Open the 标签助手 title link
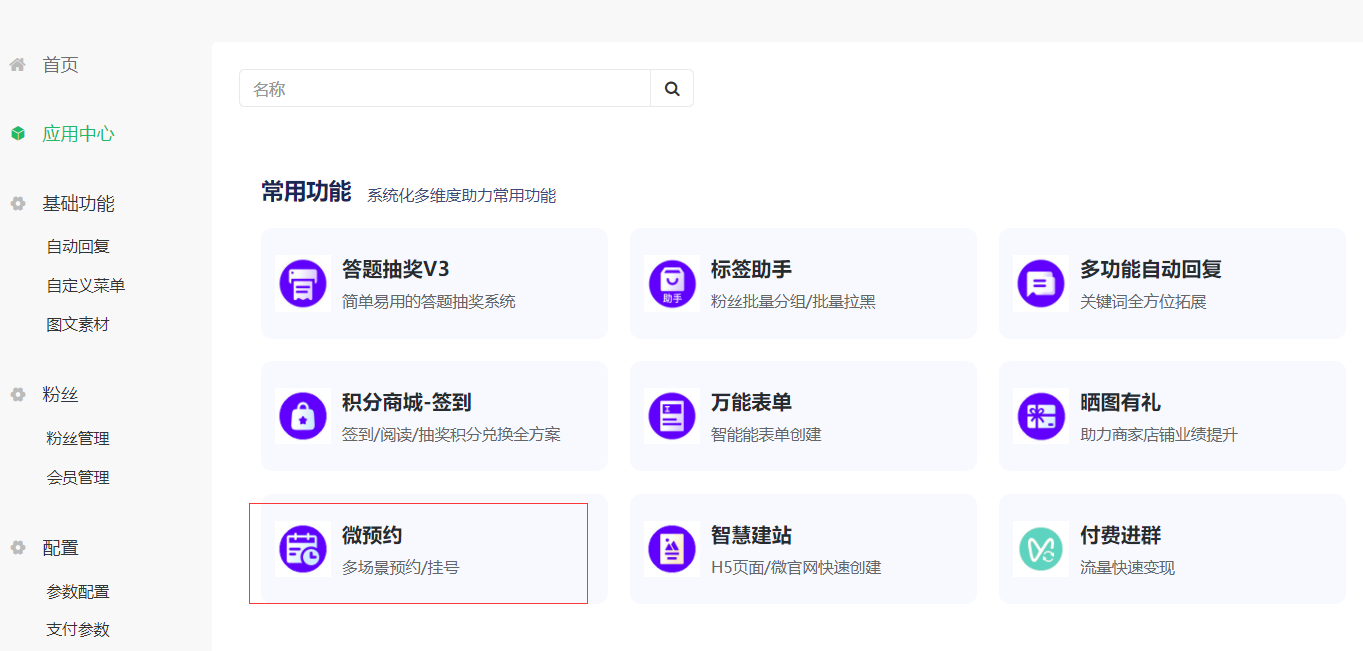Screen dimensions: 1363x651 751,269
